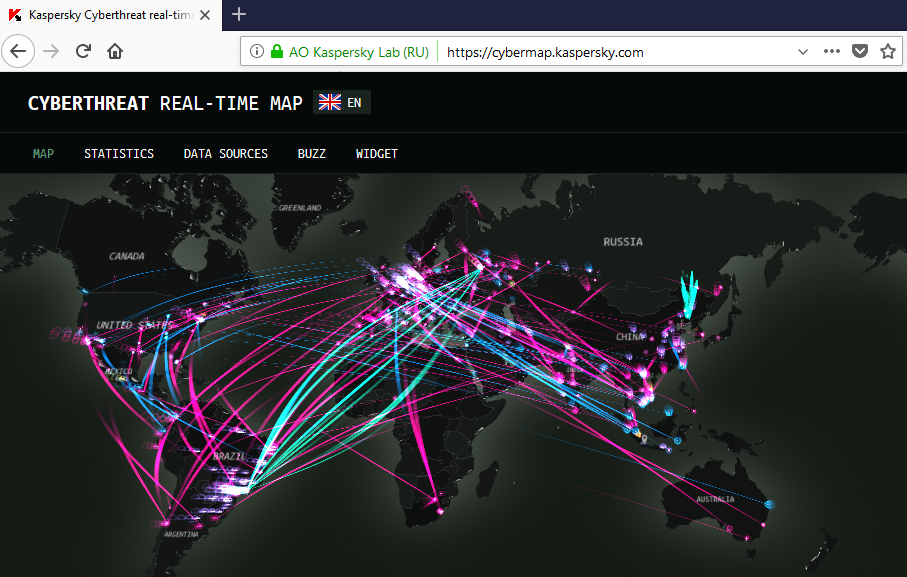
Task: Open the EN language selector
Action: point(342,102)
